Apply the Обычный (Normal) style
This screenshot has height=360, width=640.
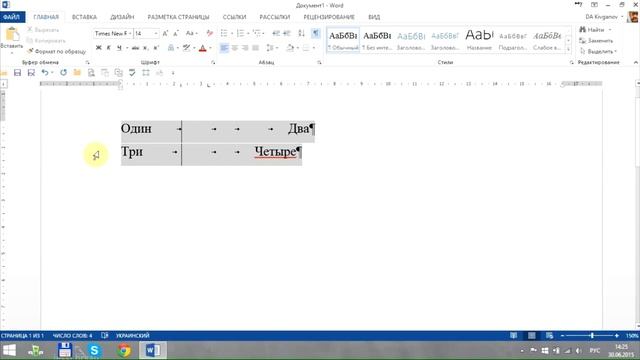coord(343,40)
